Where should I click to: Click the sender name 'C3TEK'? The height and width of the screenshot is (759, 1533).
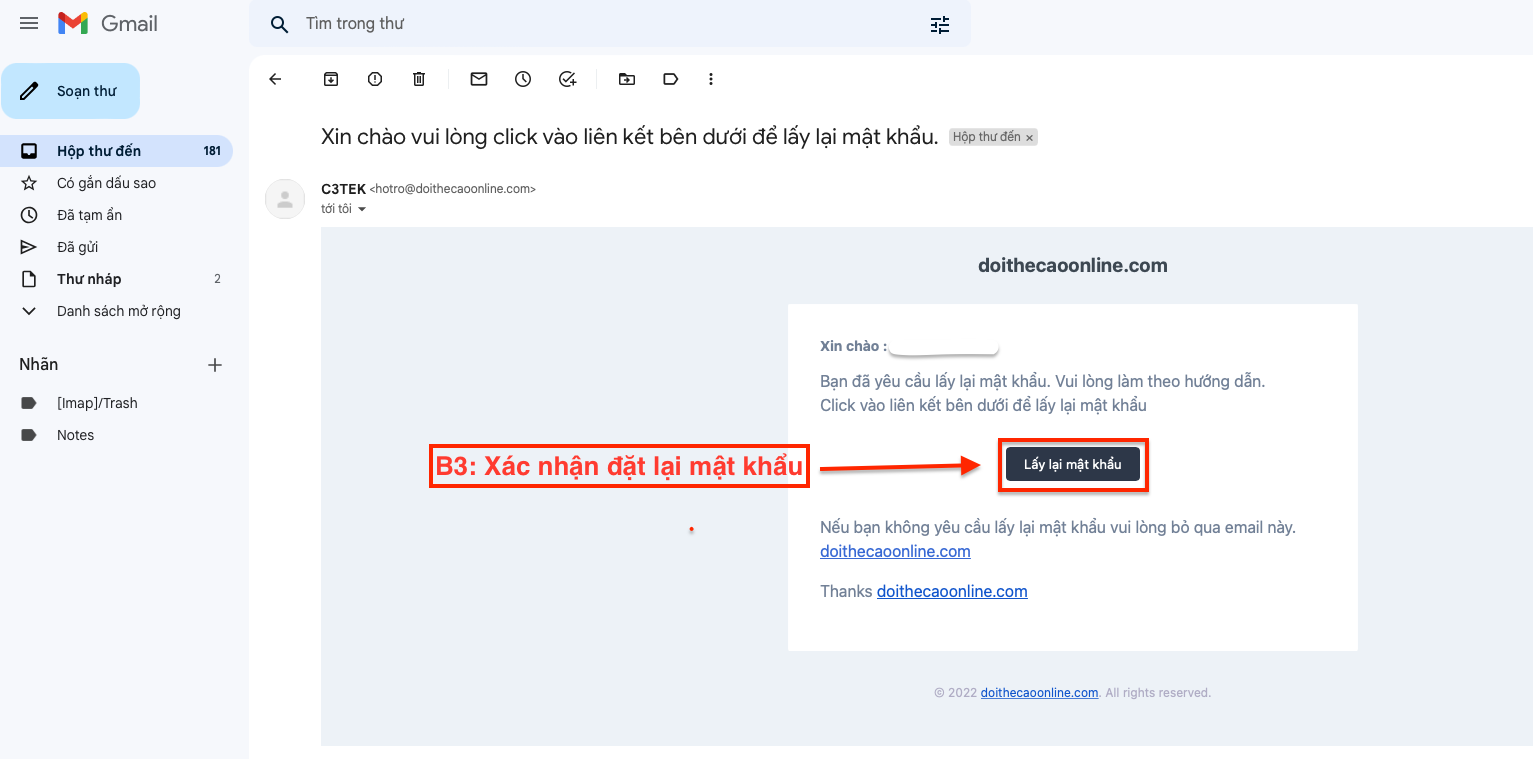pyautogui.click(x=343, y=188)
